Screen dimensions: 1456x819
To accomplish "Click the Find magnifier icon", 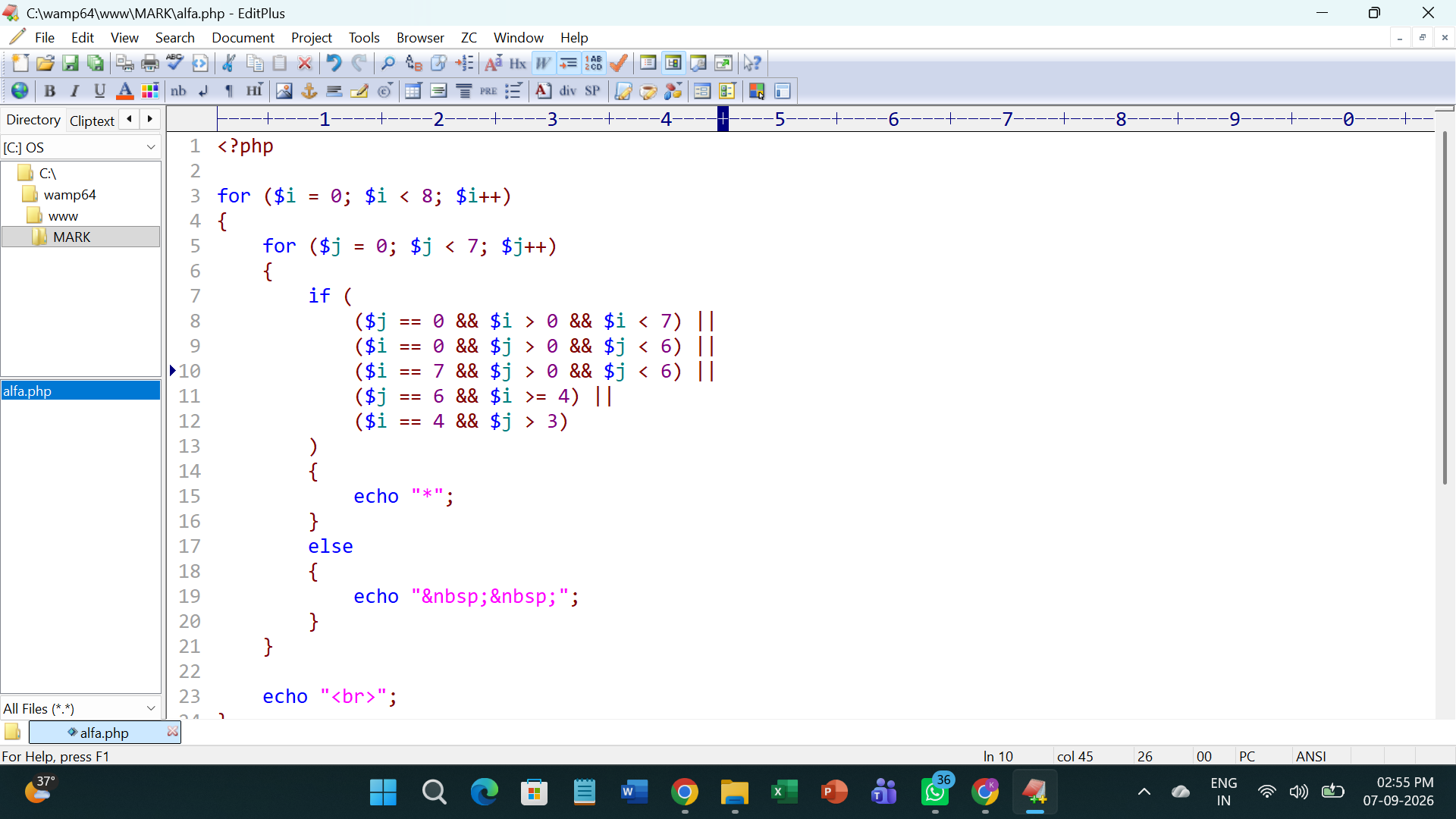I will (x=388, y=64).
